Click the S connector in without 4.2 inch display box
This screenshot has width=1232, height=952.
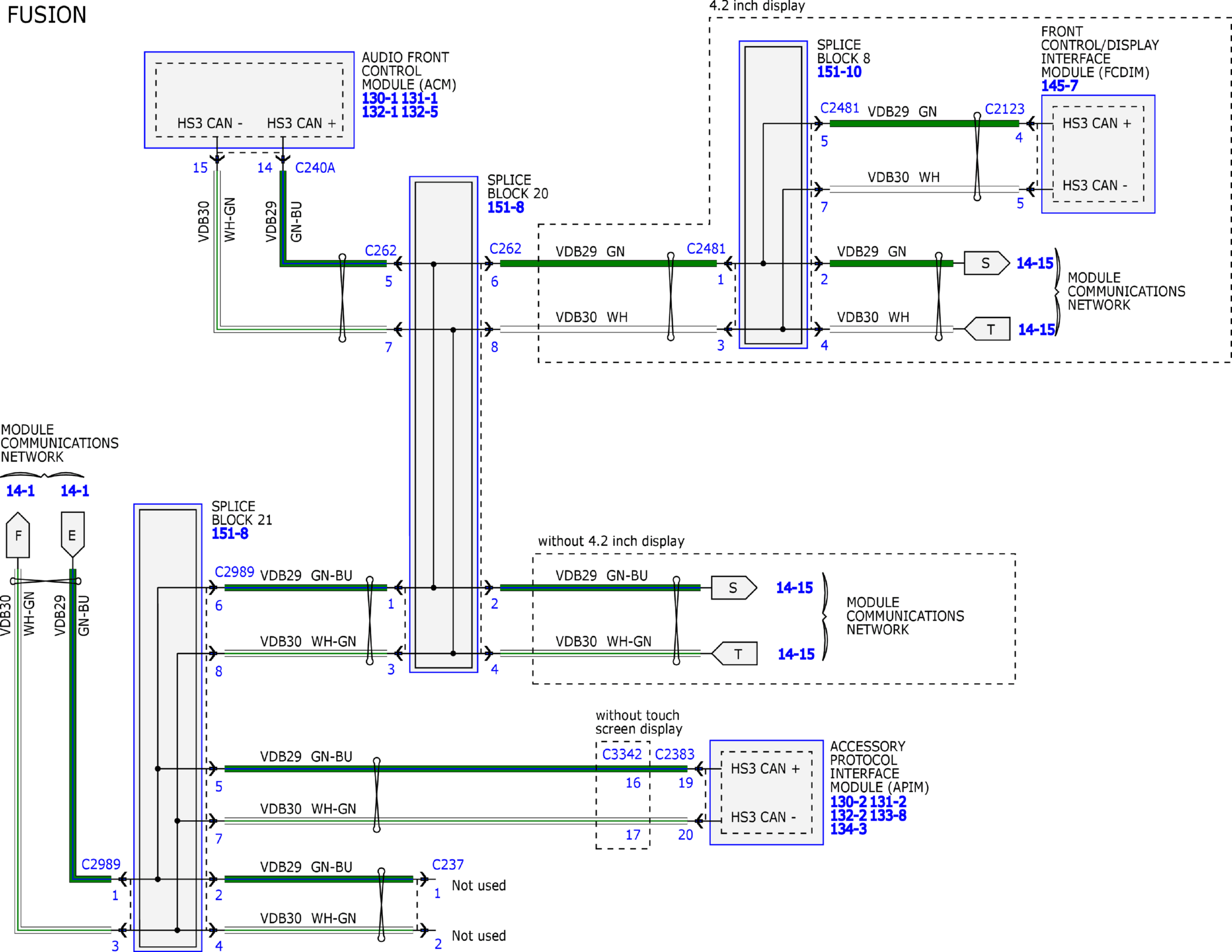click(734, 588)
